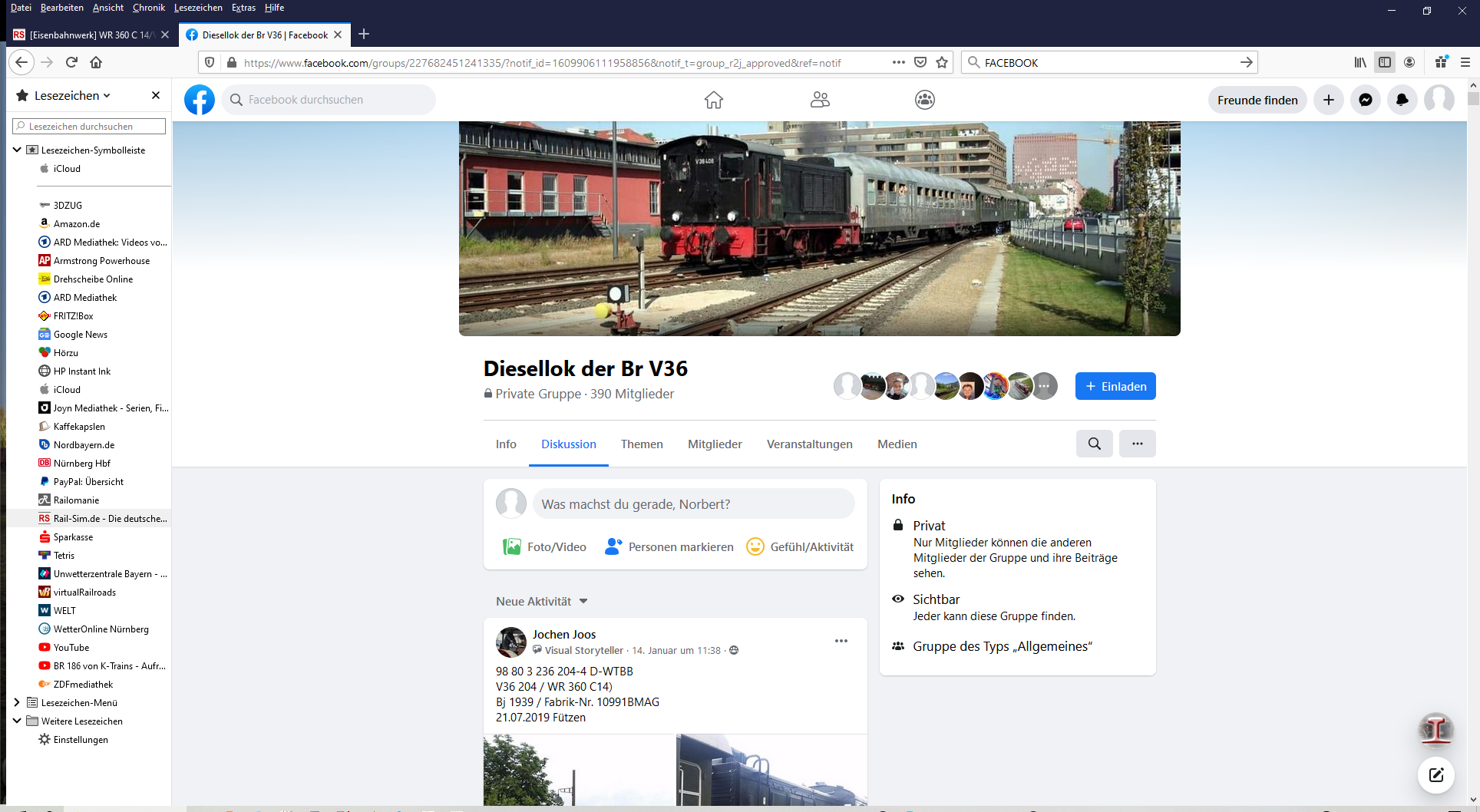Open the Firefox account icon

(x=1409, y=62)
